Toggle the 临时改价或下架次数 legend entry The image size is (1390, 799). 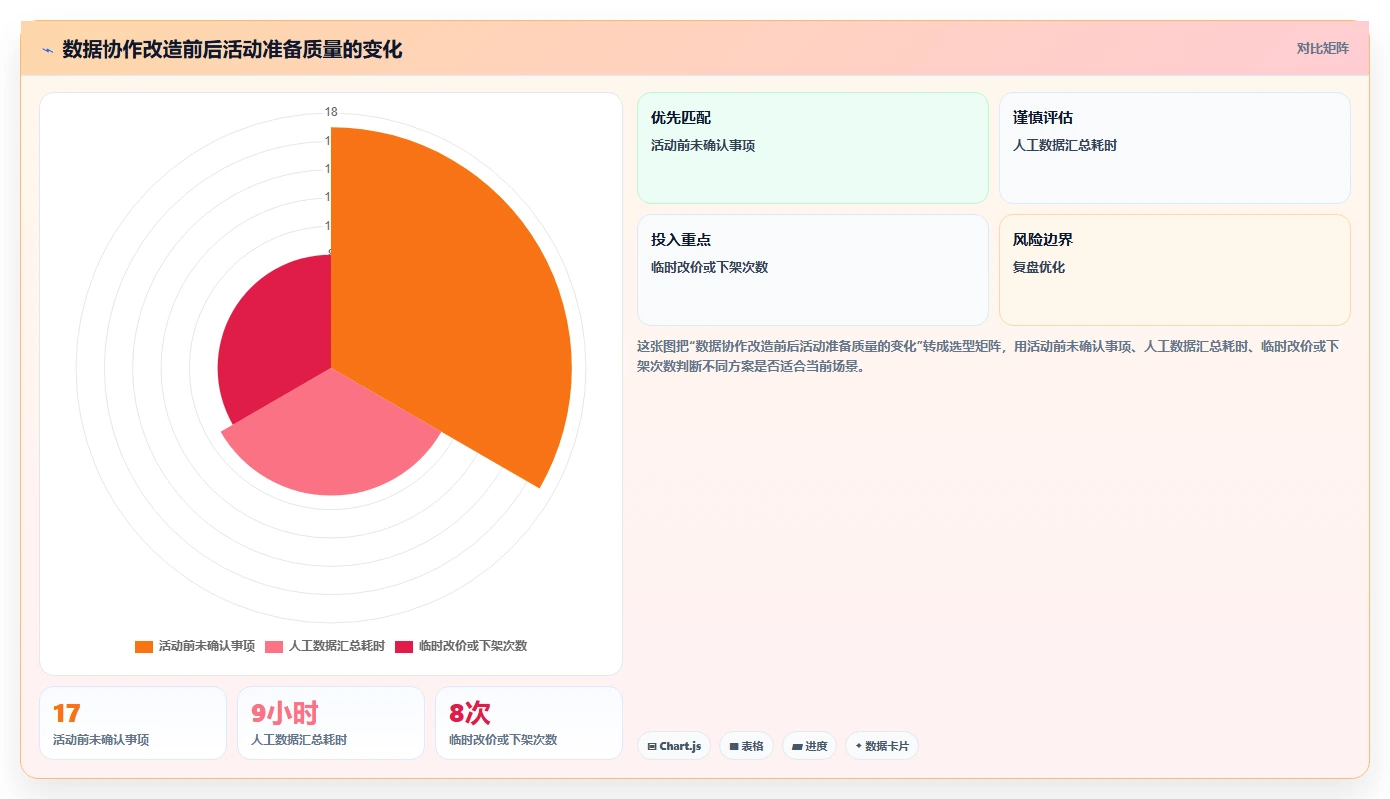coord(461,646)
